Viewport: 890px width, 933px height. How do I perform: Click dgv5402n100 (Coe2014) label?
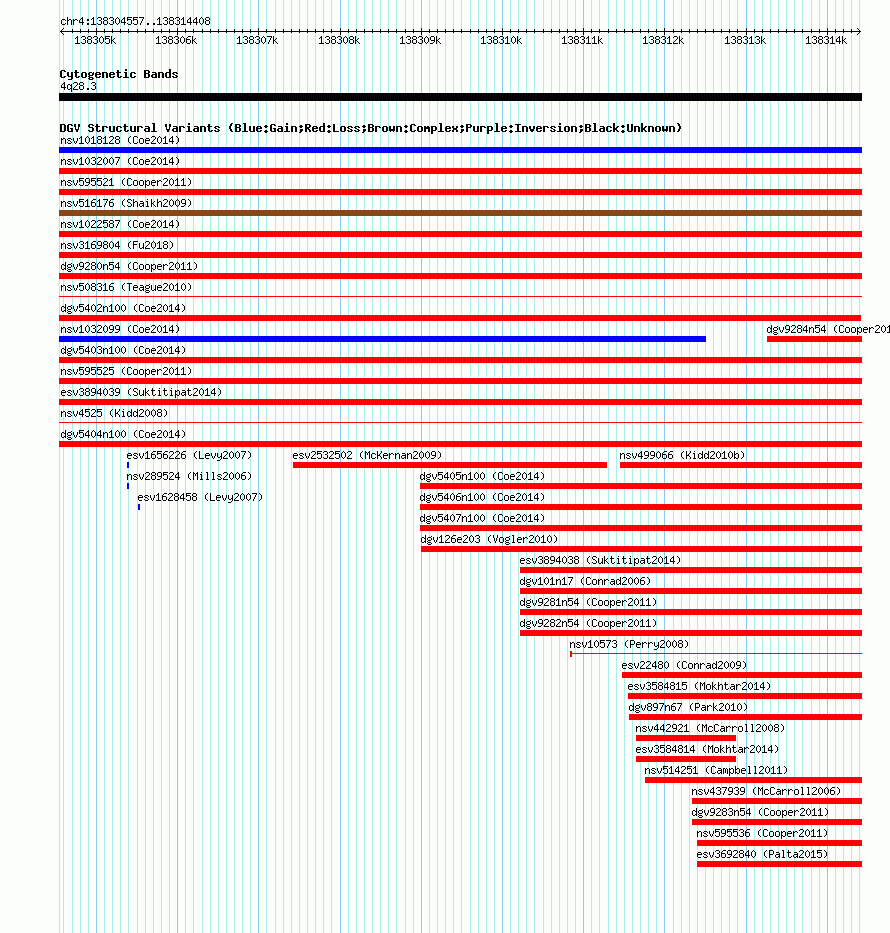pyautogui.click(x=123, y=308)
